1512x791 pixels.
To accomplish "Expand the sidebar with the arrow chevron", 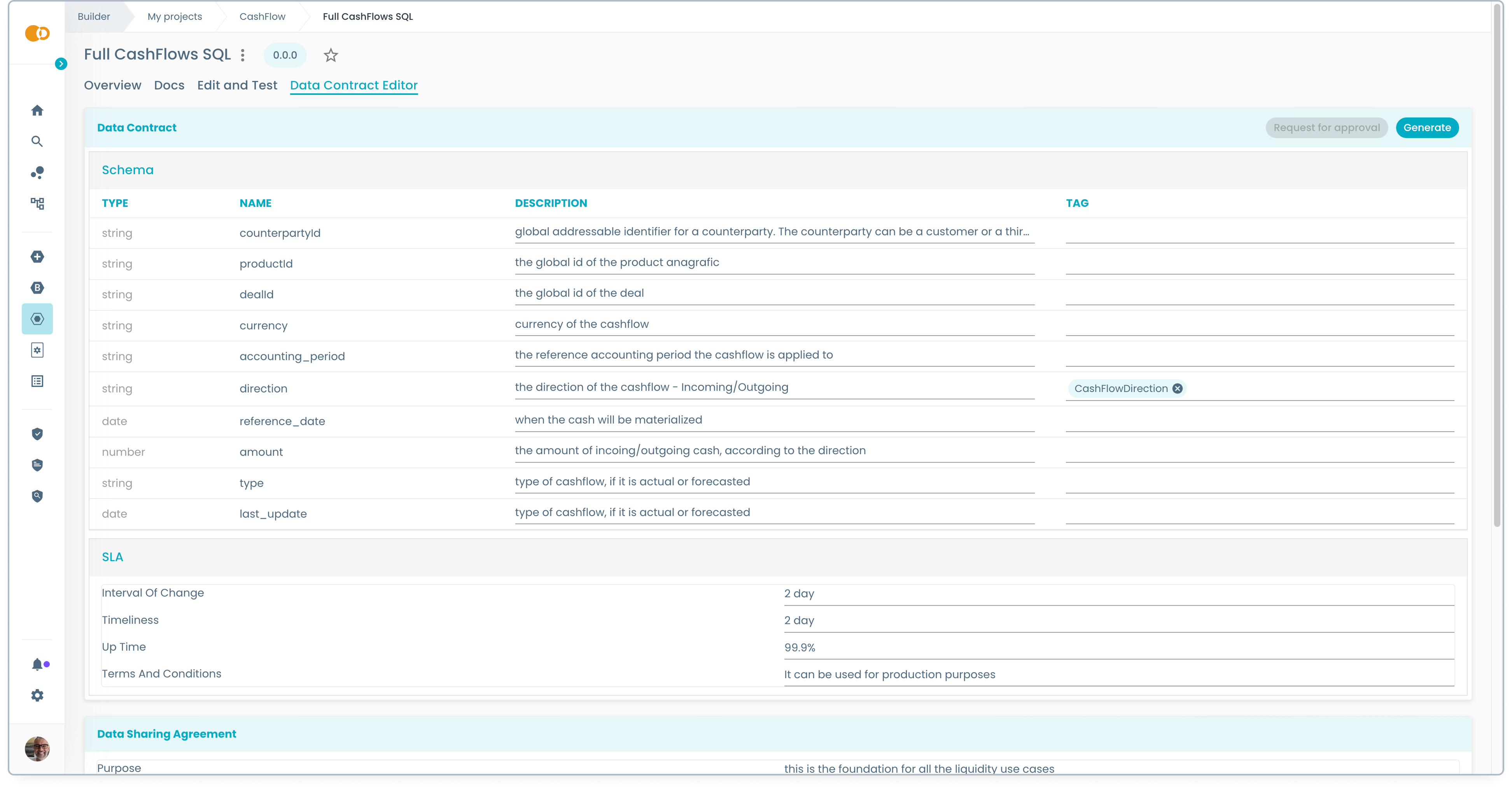I will click(61, 63).
